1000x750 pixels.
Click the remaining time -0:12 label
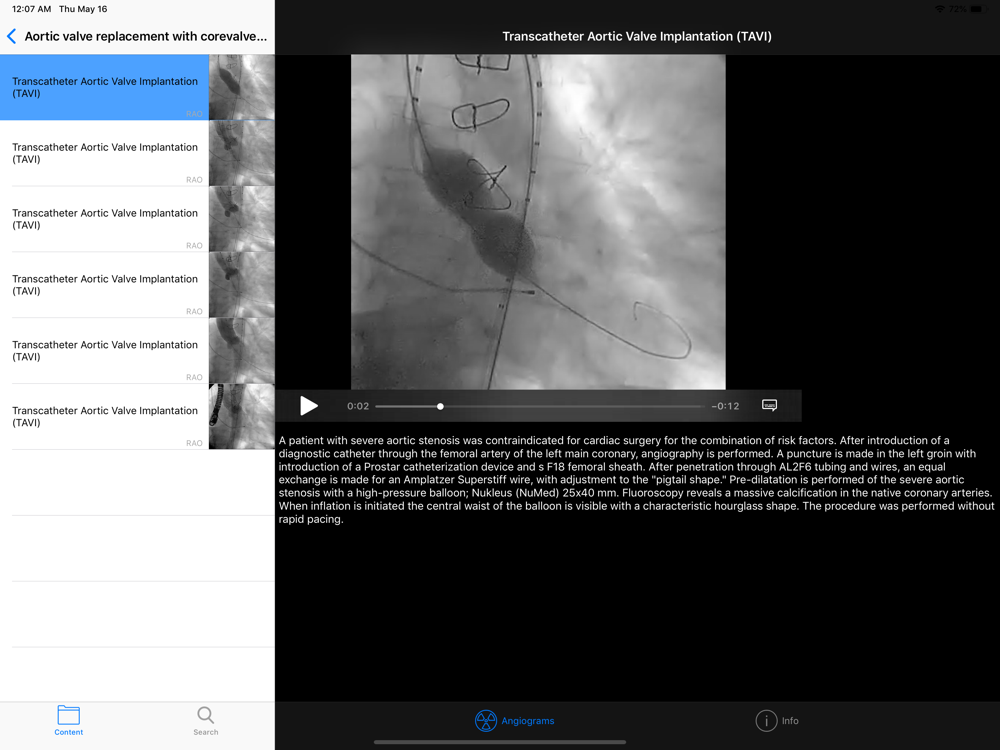(x=725, y=406)
